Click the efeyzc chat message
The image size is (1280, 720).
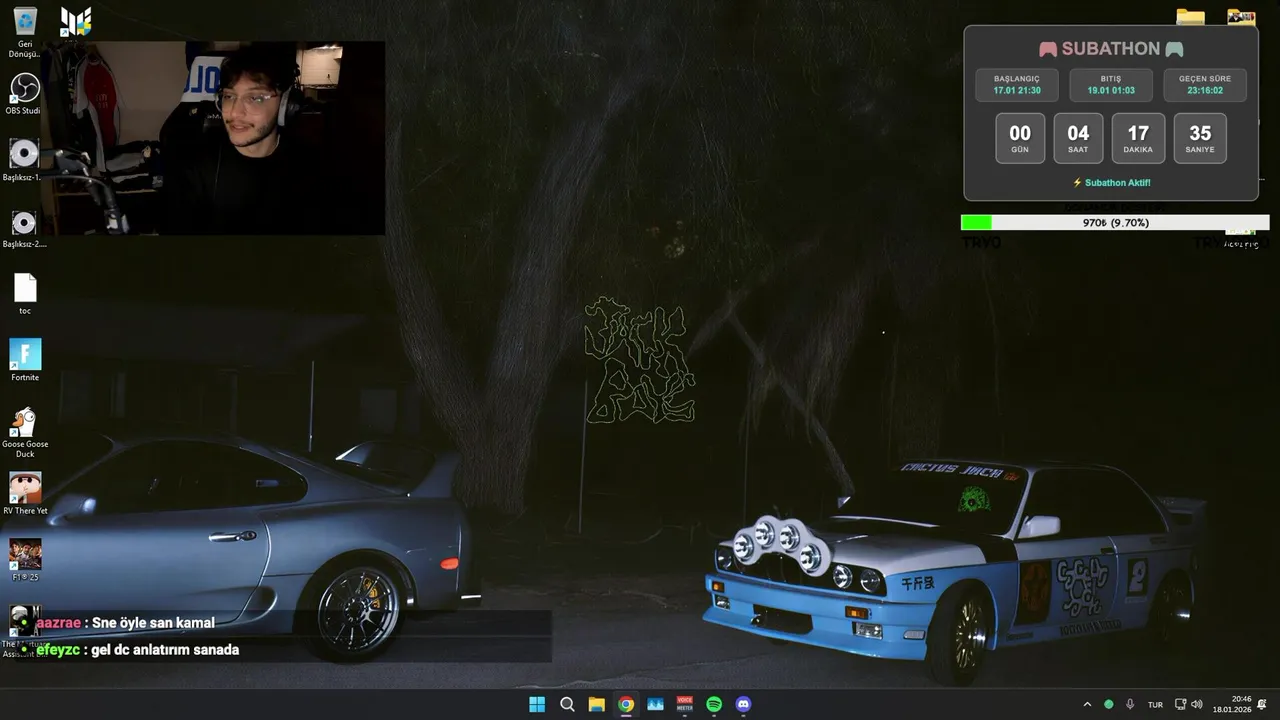pos(137,650)
